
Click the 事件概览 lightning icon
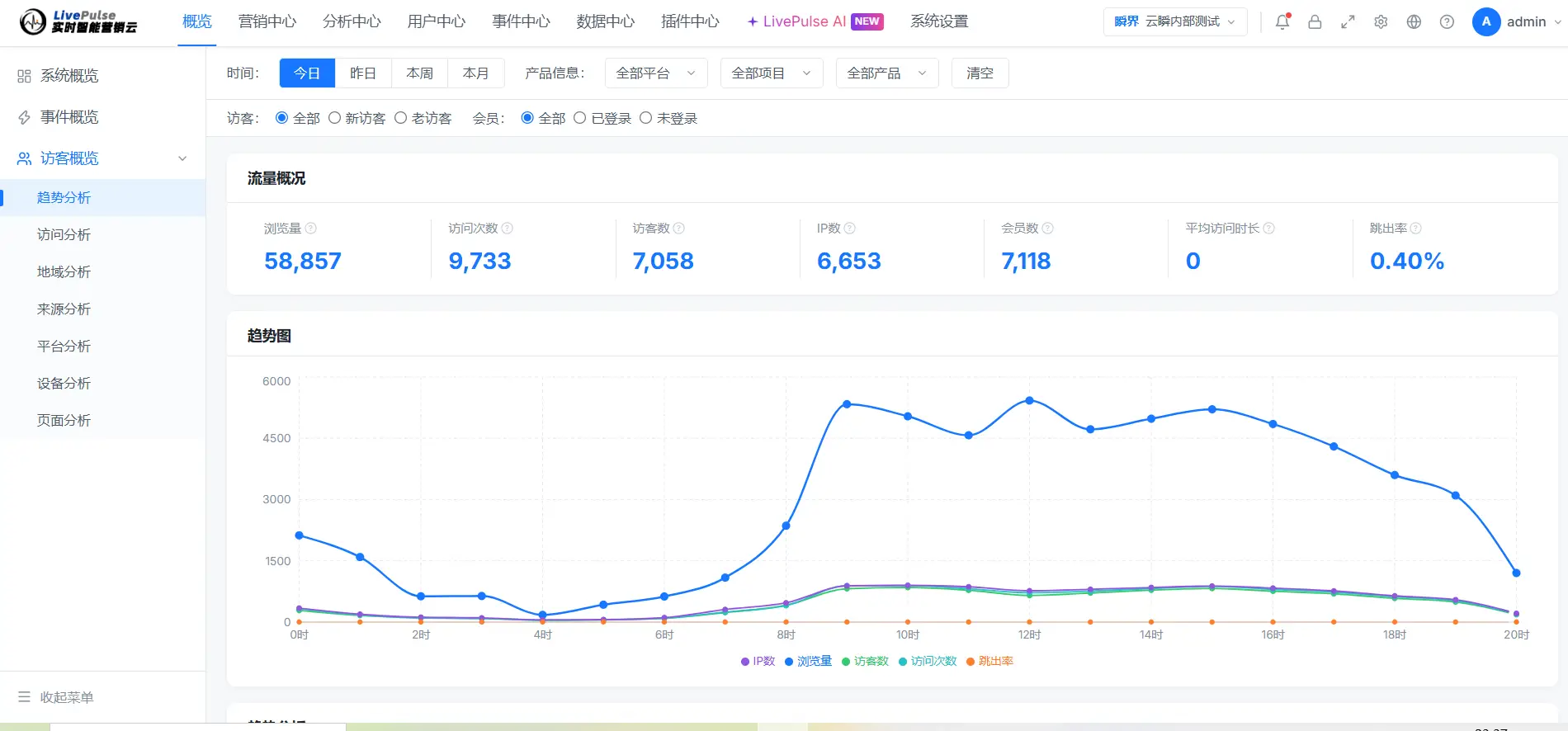coord(24,117)
